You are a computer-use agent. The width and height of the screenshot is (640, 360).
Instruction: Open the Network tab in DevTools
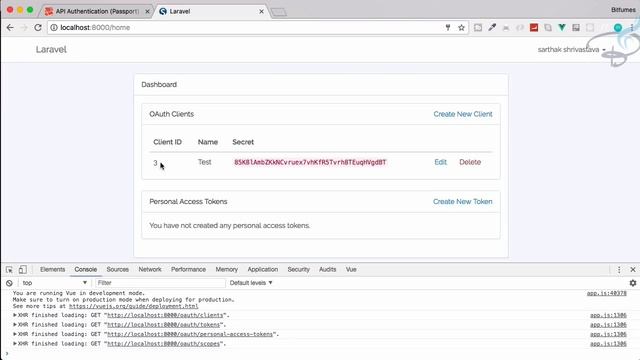[150, 269]
